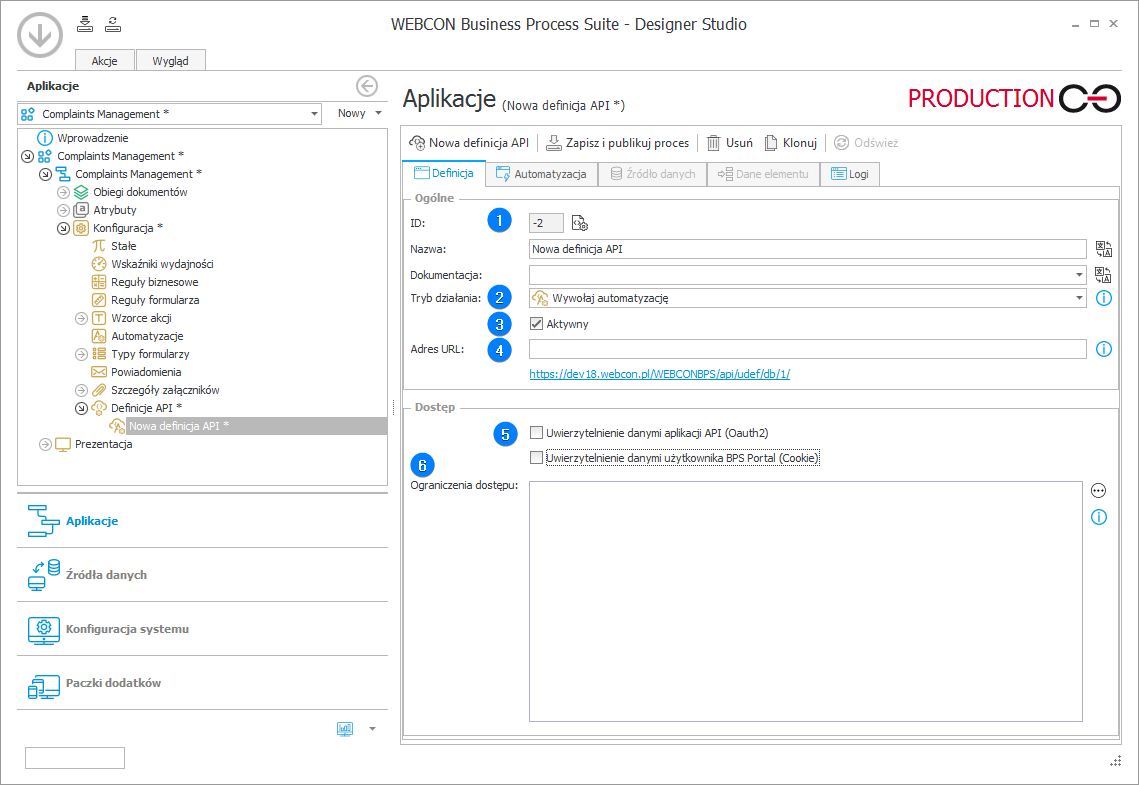Expand Typy formularzy tree node

click(81, 354)
